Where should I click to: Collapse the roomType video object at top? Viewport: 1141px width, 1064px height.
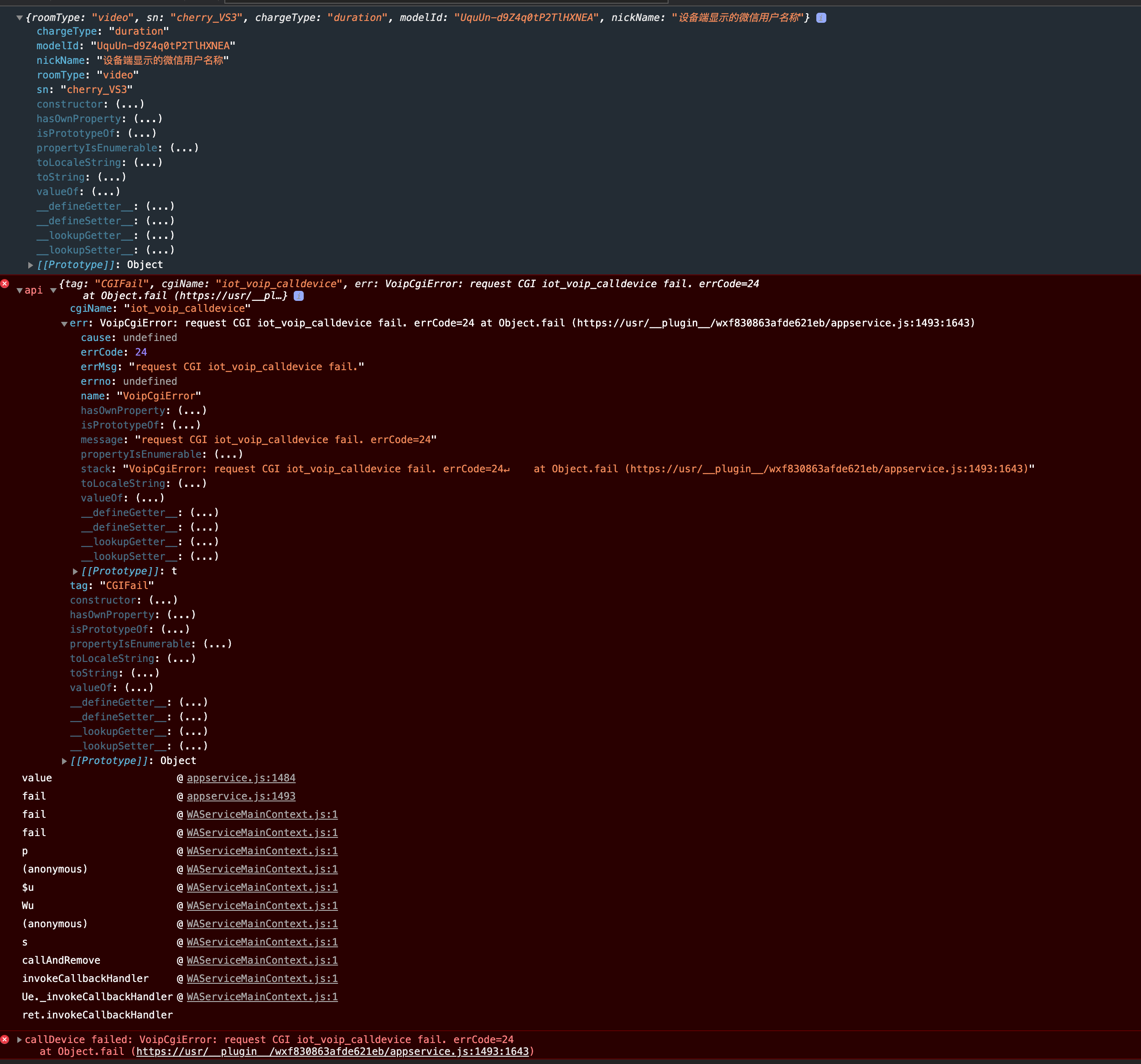[20, 18]
